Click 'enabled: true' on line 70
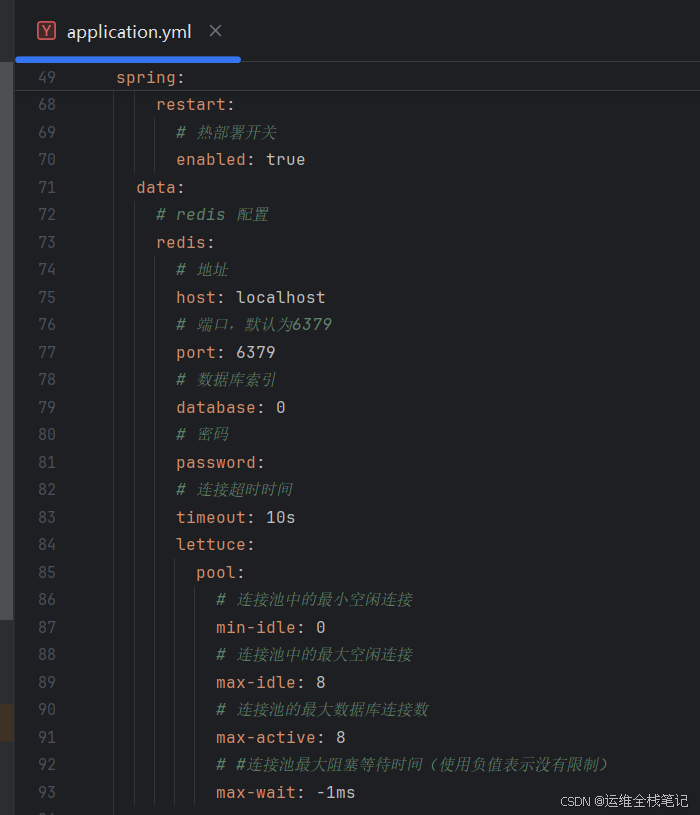Image resolution: width=700 pixels, height=815 pixels. (241, 160)
